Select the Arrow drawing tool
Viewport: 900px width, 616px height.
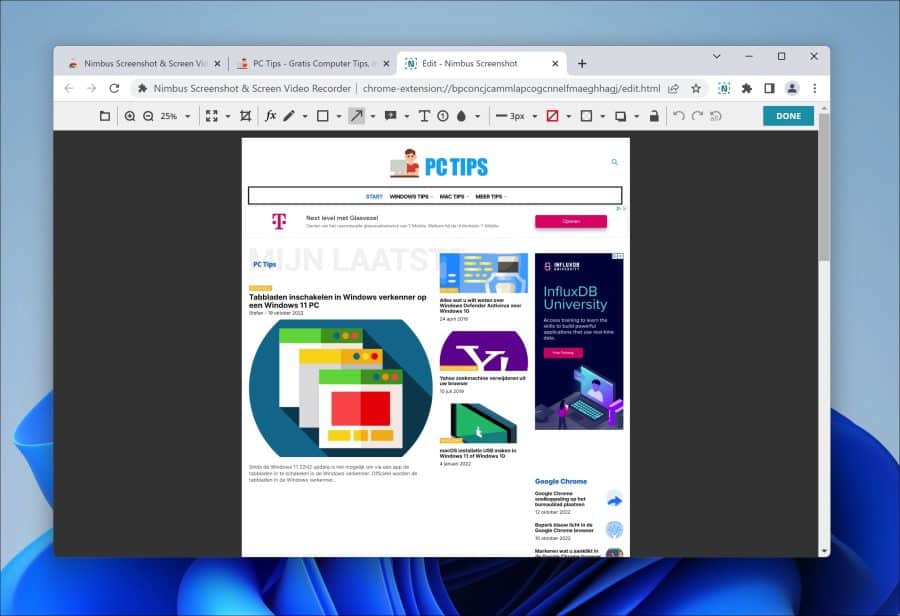[x=356, y=116]
